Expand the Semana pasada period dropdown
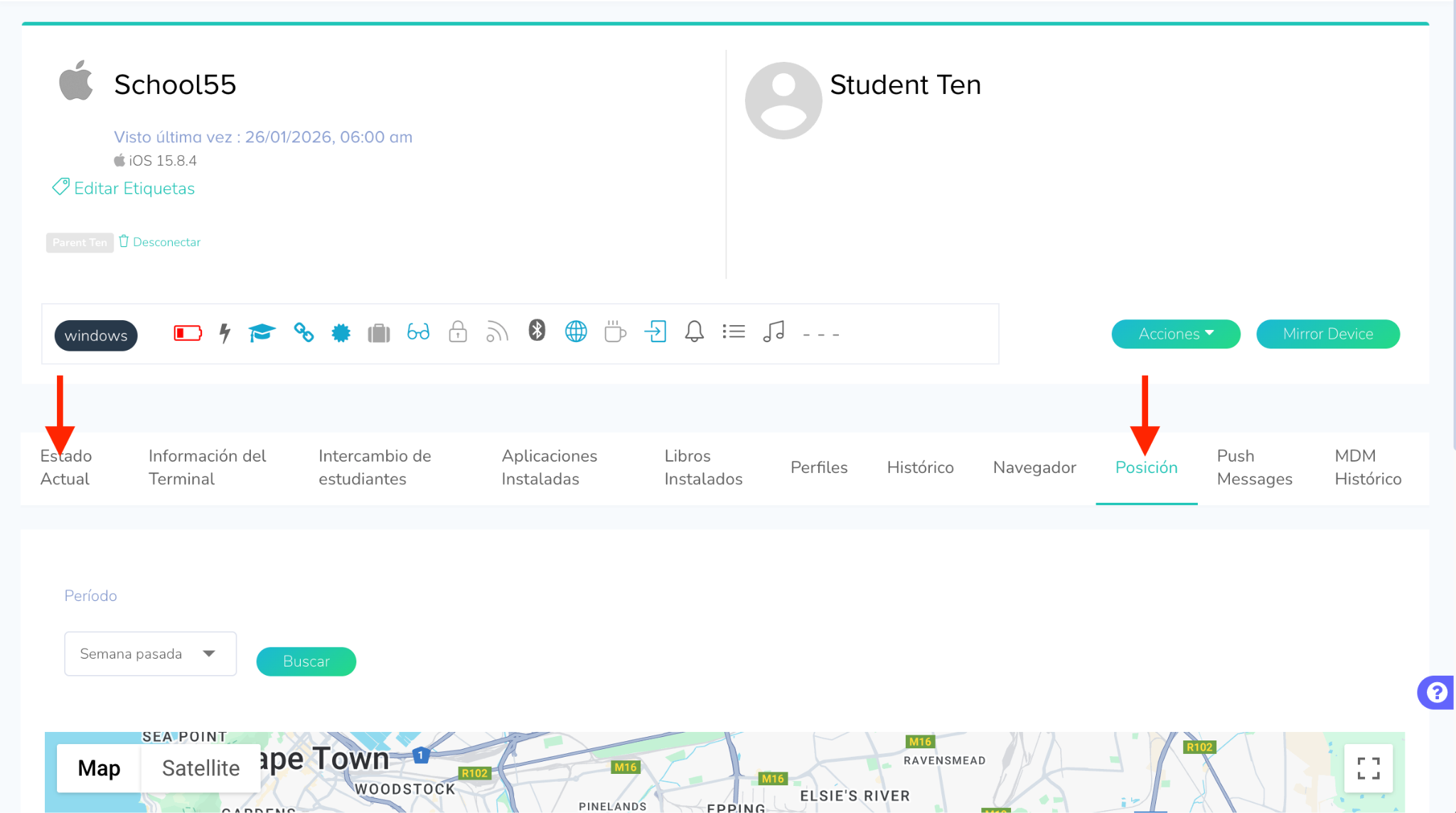 click(150, 654)
